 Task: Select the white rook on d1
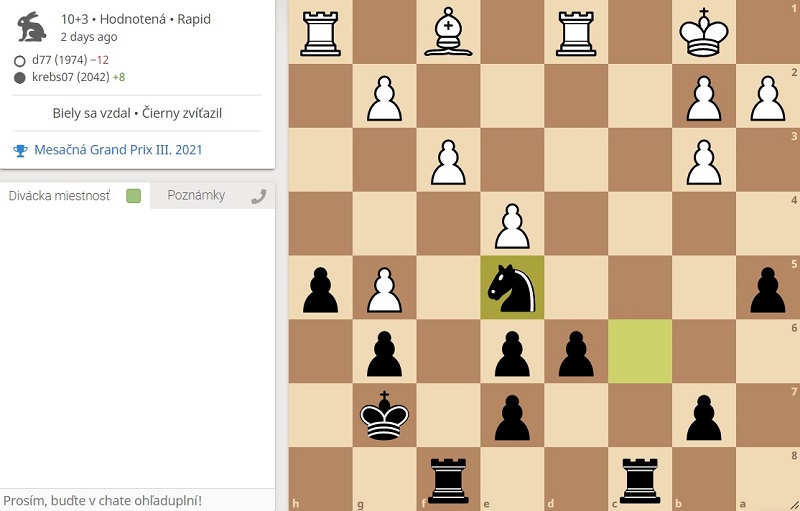pos(575,32)
